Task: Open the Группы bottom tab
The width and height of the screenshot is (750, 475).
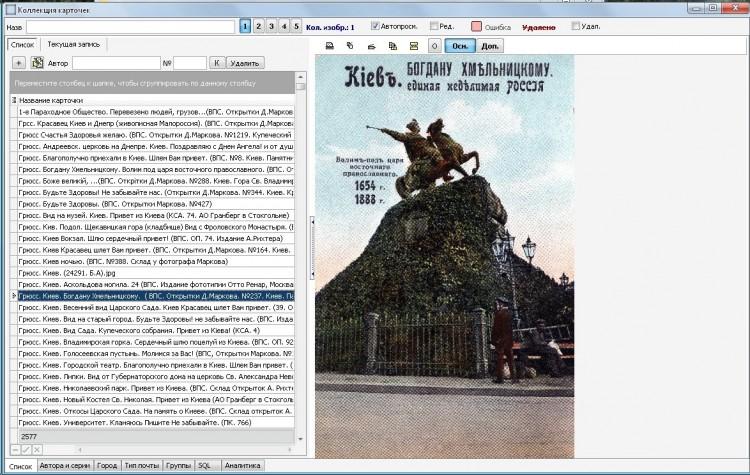Action: (x=178, y=465)
